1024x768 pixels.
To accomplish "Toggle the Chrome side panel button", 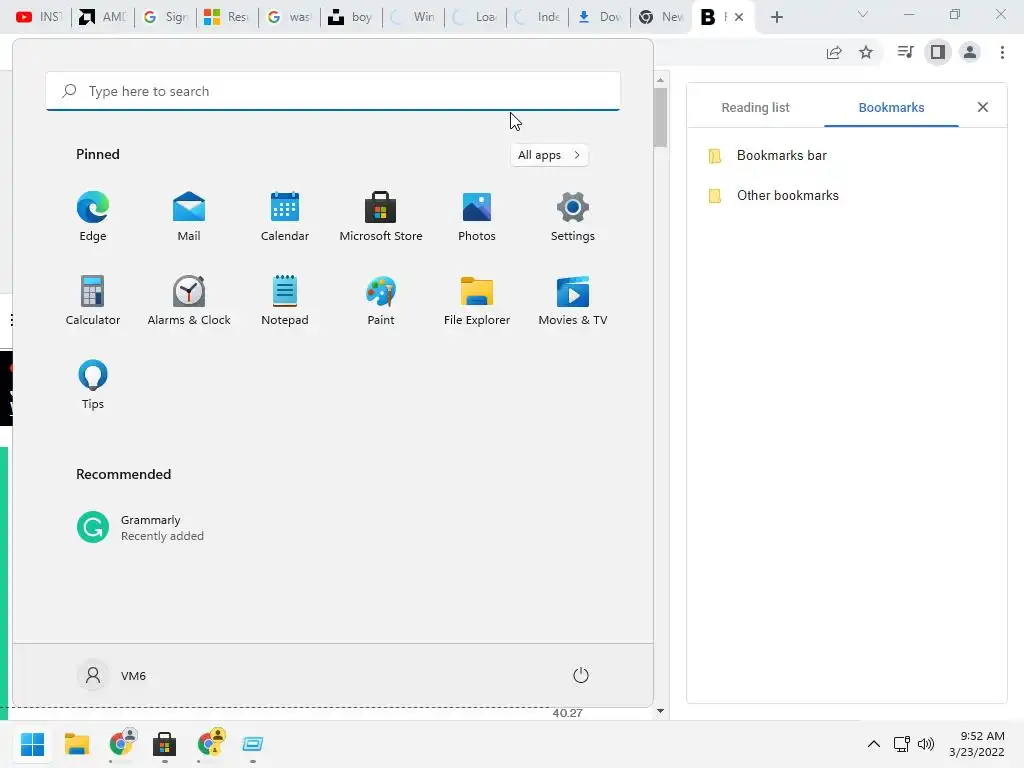I will tap(938, 52).
